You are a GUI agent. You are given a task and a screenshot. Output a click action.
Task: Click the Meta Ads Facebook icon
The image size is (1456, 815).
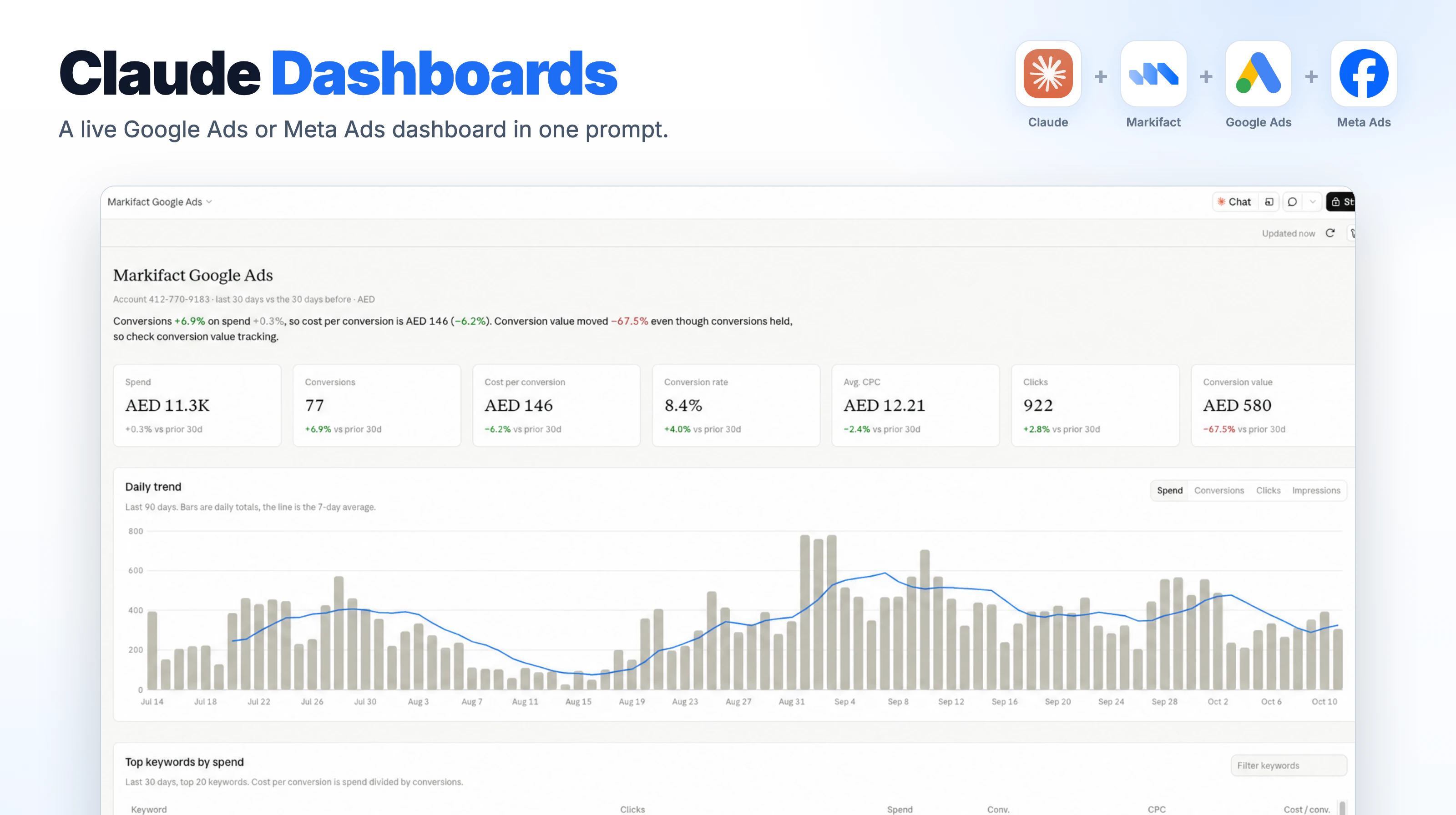1363,73
